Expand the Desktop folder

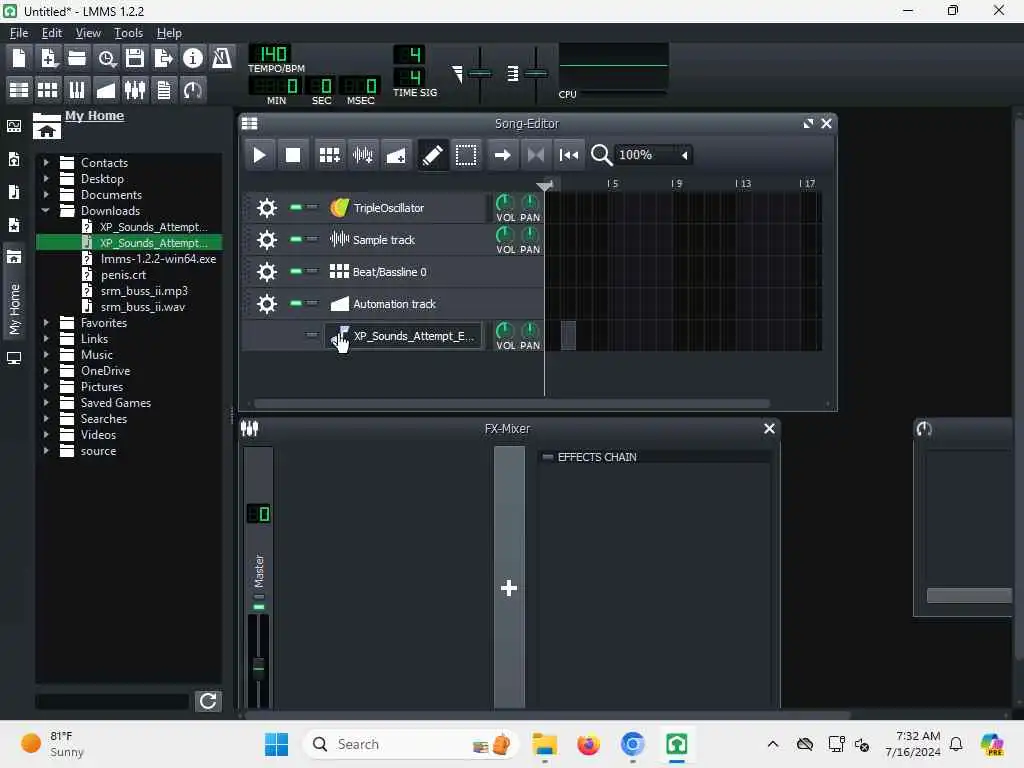[46, 178]
